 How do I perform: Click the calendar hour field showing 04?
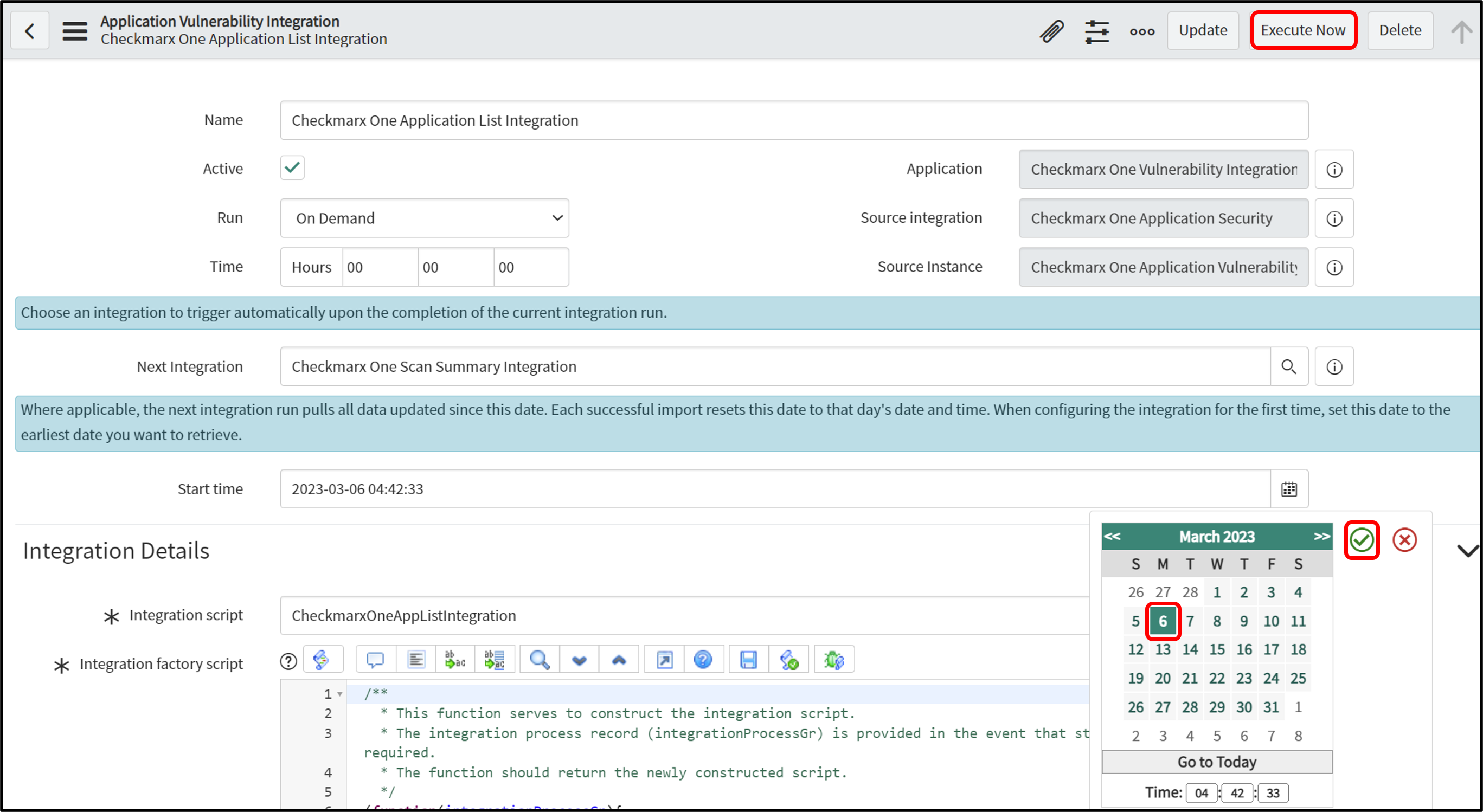(x=1202, y=793)
